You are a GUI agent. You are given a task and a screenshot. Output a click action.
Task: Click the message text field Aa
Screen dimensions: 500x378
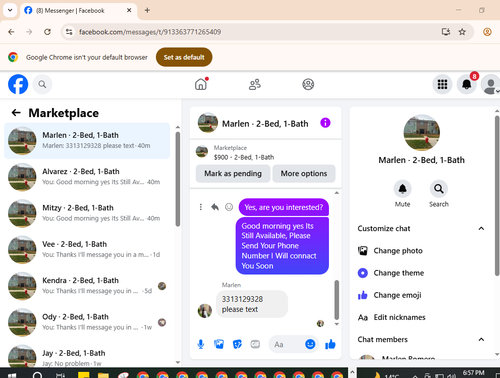click(x=287, y=344)
